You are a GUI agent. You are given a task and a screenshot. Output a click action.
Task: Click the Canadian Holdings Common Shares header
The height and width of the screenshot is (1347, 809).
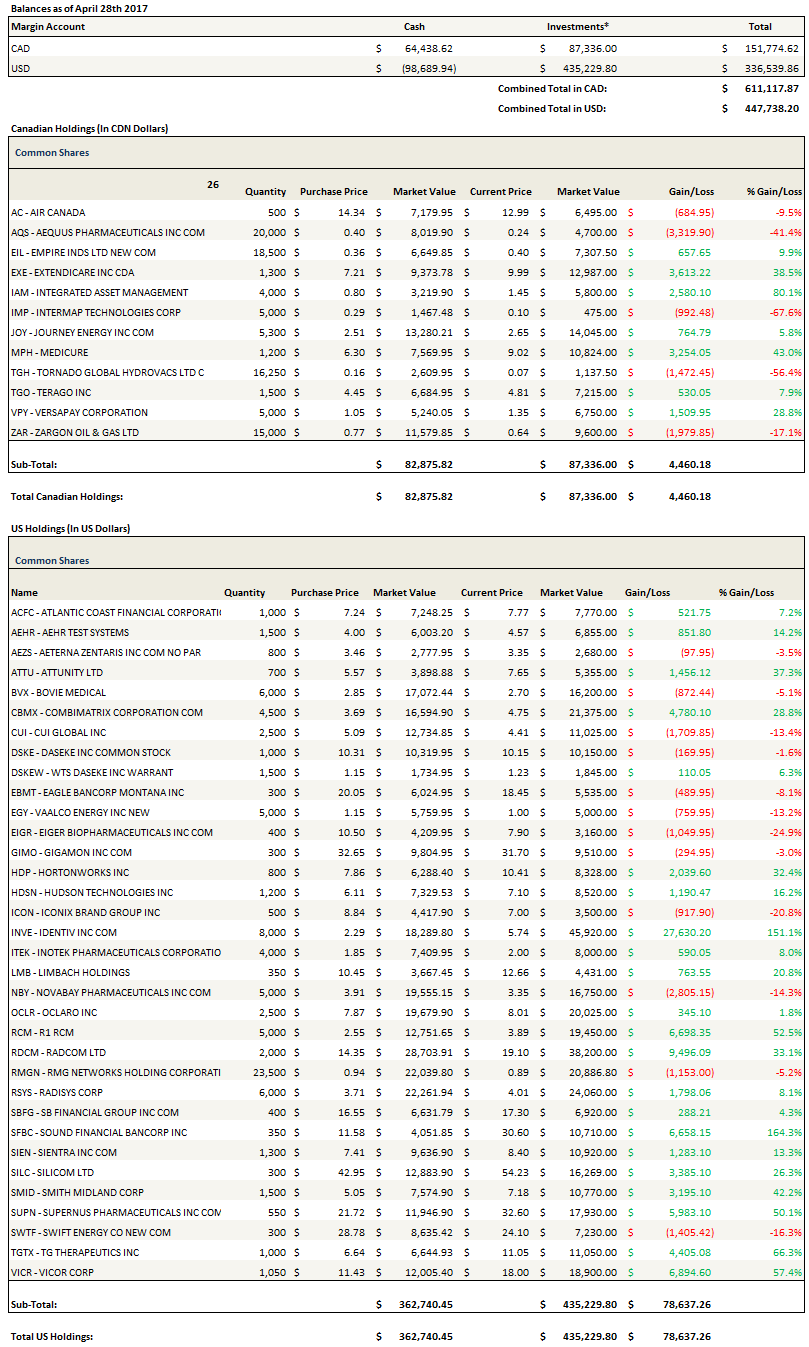click(52, 153)
